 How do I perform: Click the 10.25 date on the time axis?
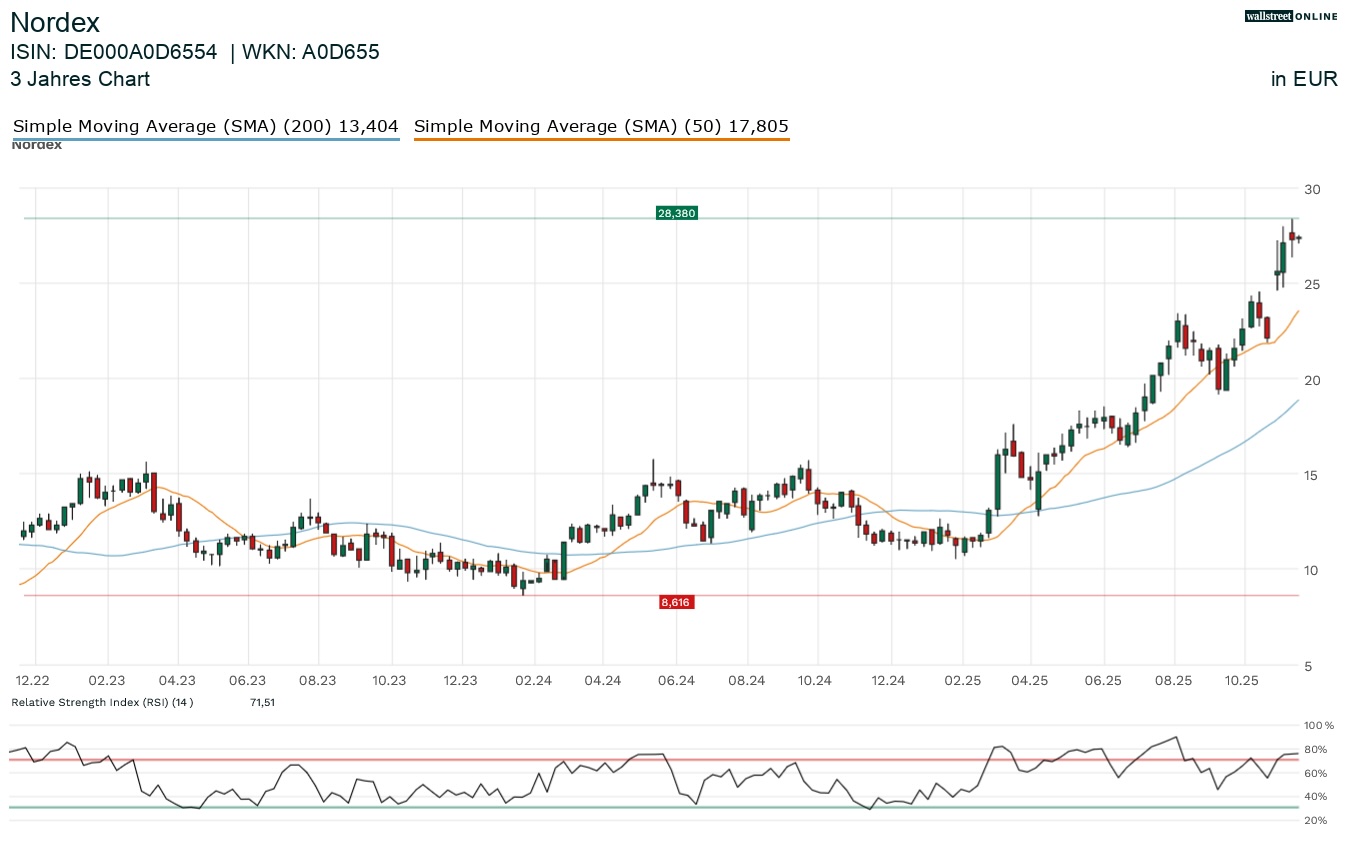coord(1242,680)
